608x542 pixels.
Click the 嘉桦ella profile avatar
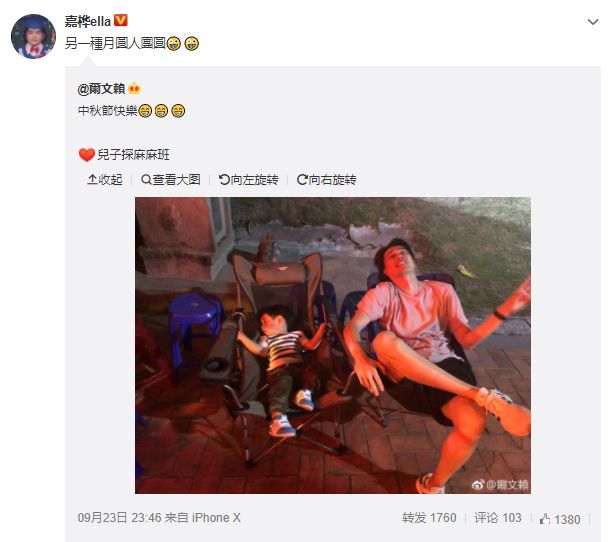coord(33,36)
